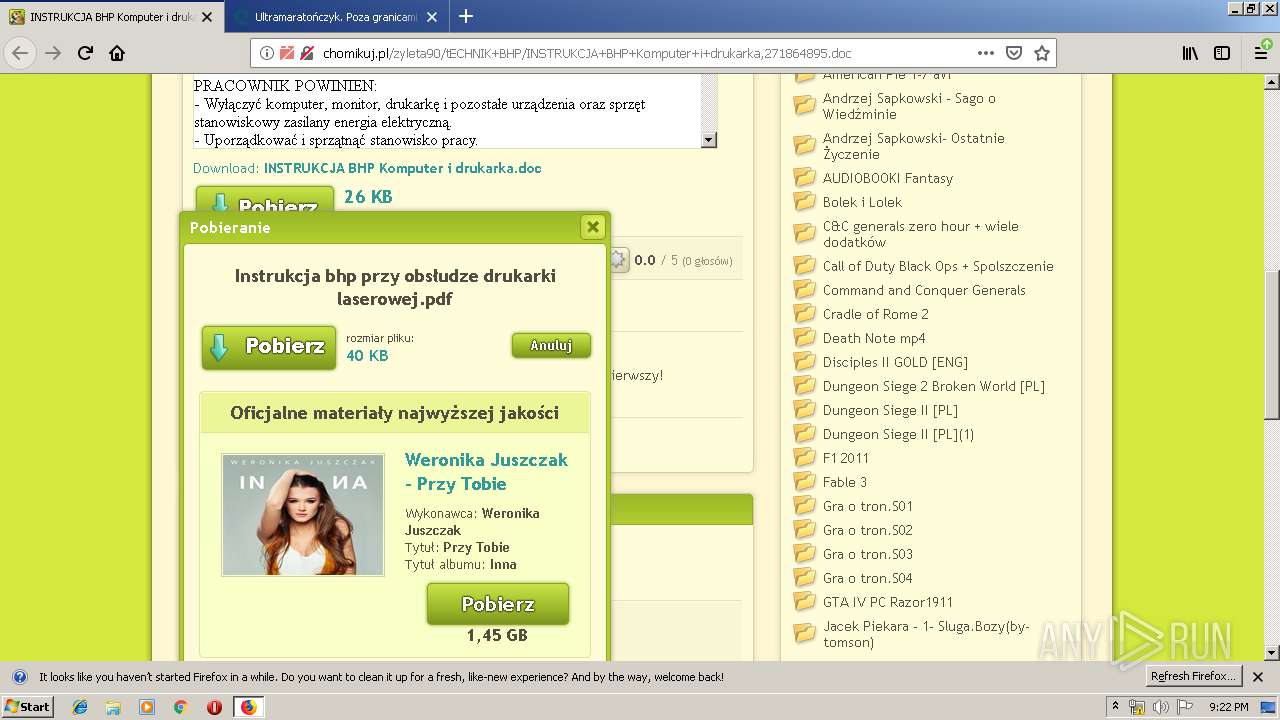Click the Firefox taskbar button
The width and height of the screenshot is (1280, 720).
[248, 707]
